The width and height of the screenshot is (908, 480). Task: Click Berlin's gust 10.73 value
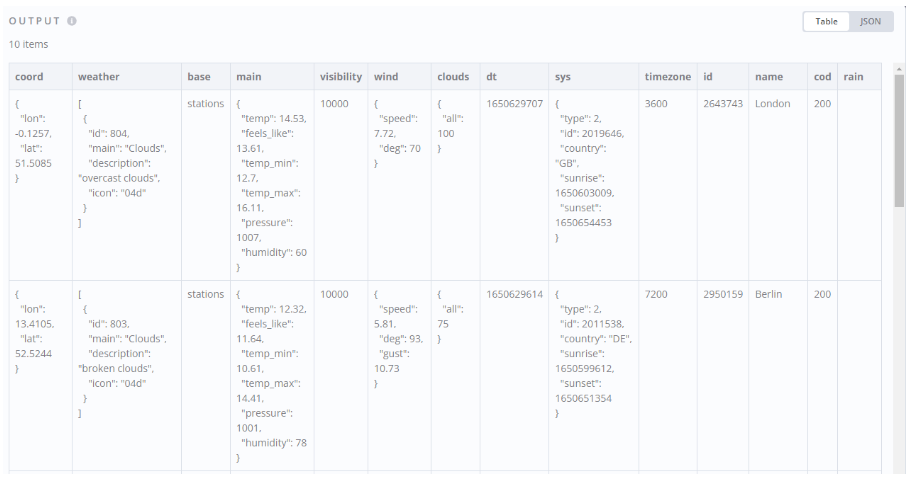point(386,368)
